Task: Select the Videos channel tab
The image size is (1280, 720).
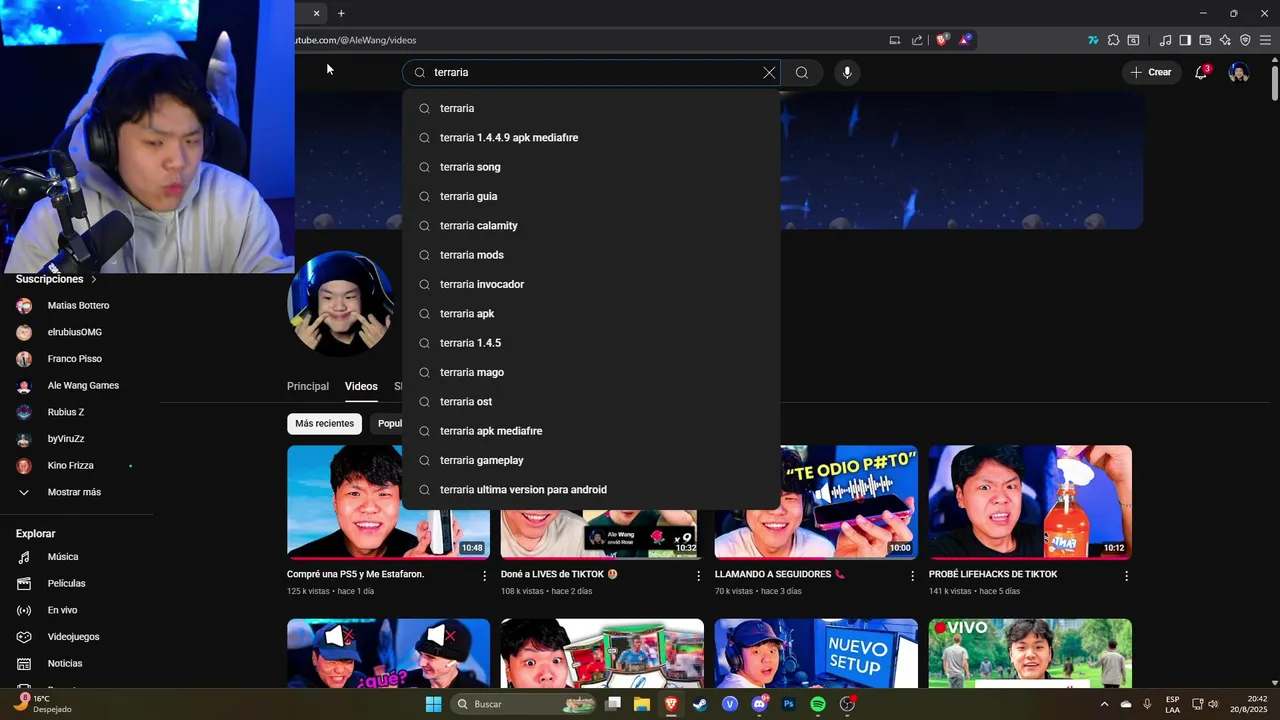Action: click(x=361, y=386)
